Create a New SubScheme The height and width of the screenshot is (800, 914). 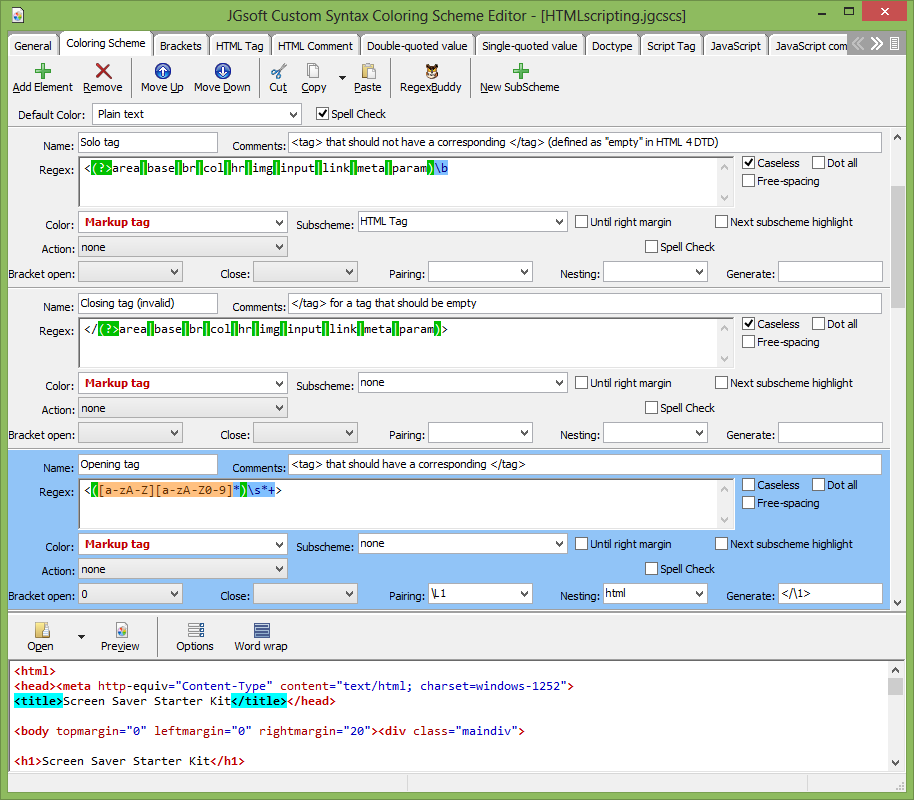519,78
